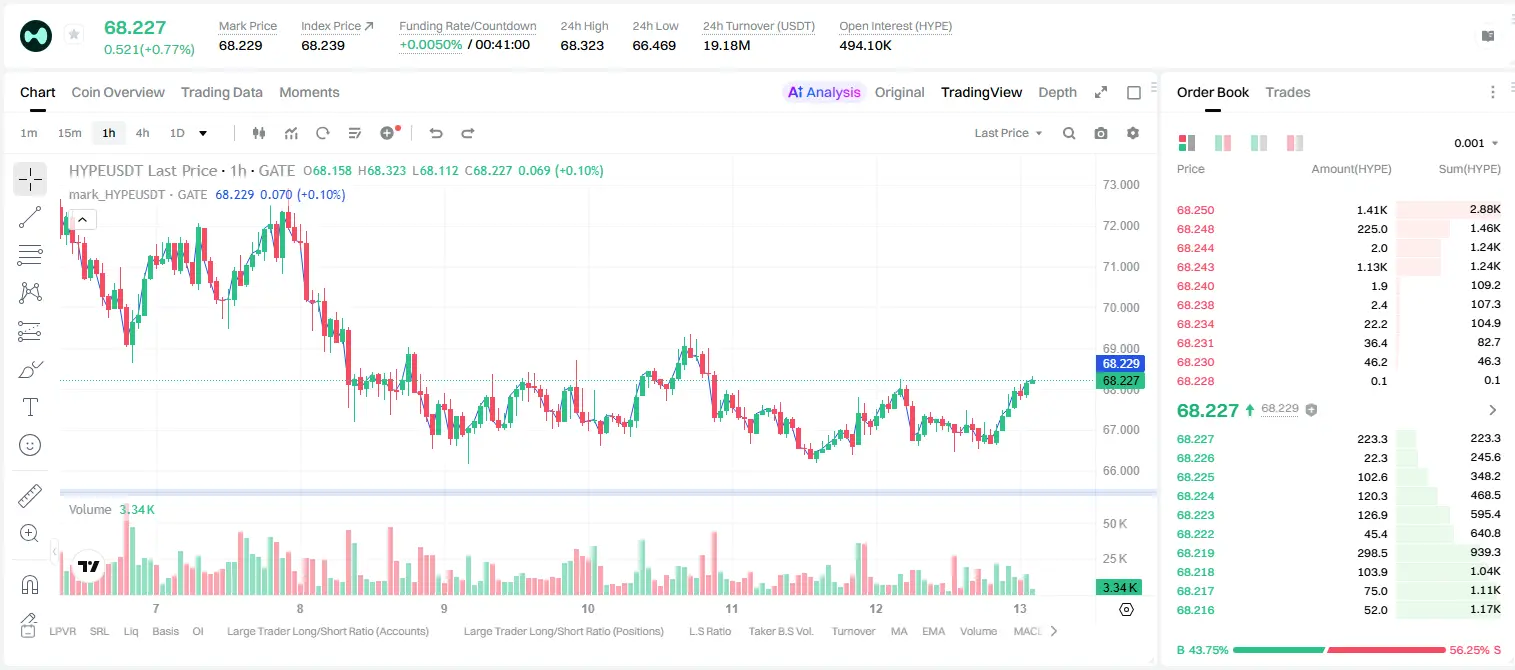Toggle the magnet snap mode
This screenshot has height=670, width=1515.
(30, 584)
